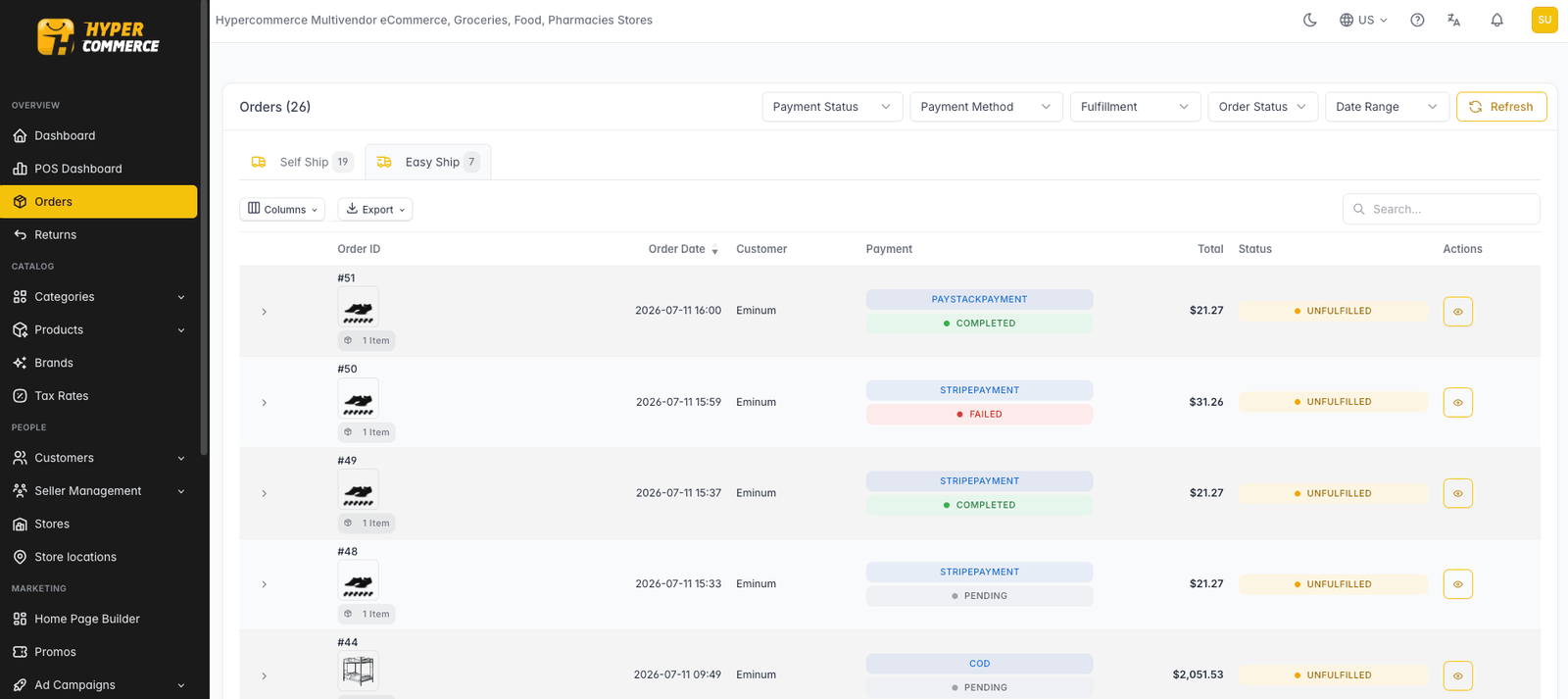Image resolution: width=1568 pixels, height=699 pixels.
Task: Click the language translate icon
Action: 1454,20
